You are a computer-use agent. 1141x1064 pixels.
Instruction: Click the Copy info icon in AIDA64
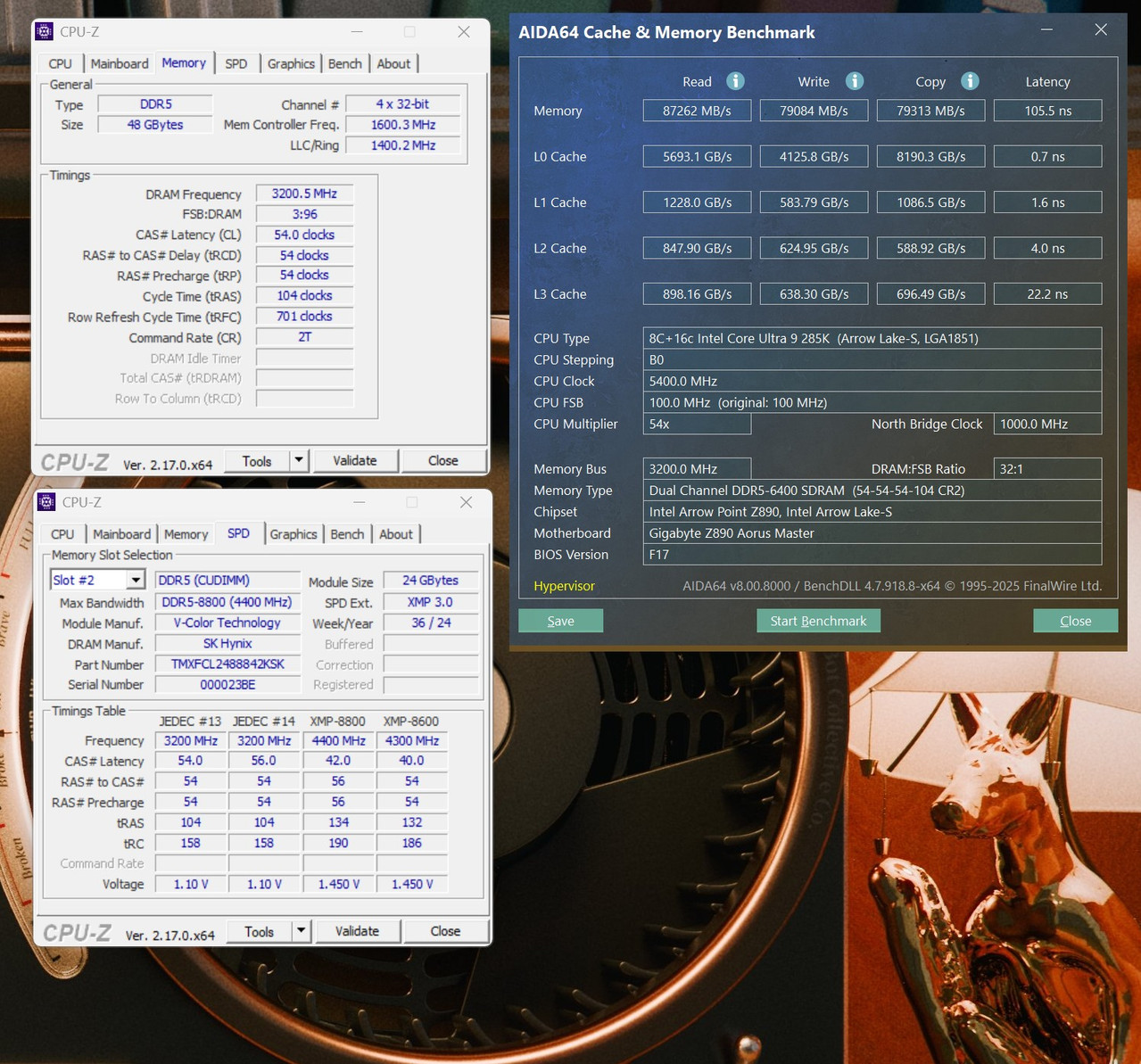[x=971, y=81]
